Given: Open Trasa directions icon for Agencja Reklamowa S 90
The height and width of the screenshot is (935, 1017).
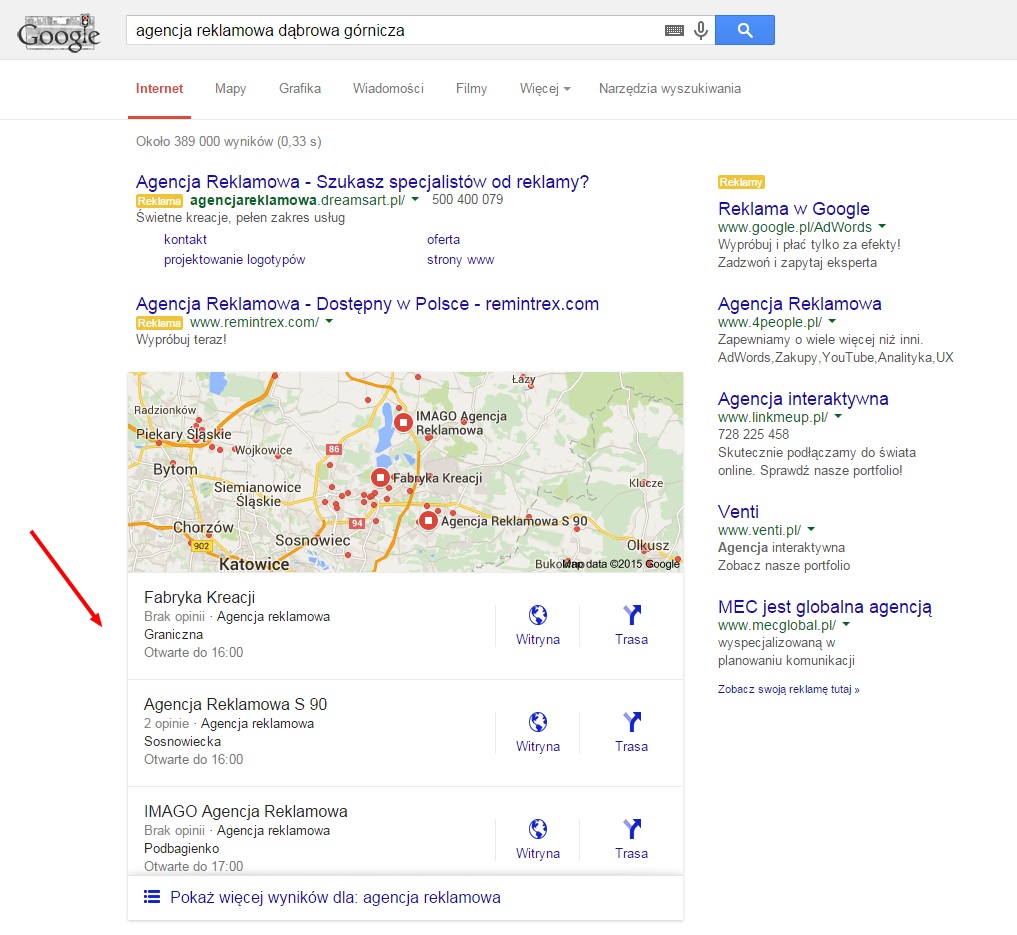Looking at the screenshot, I should click(632, 721).
